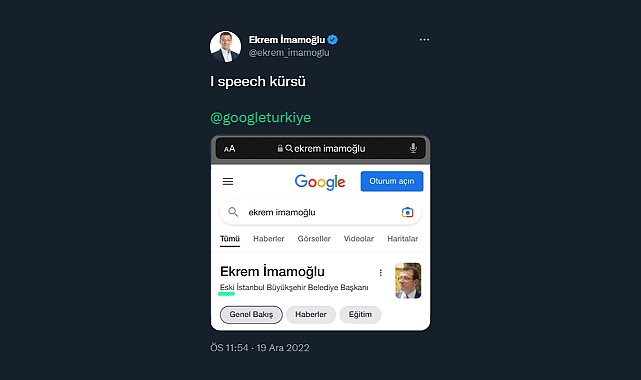Switch to the Haberler search tab
641x380 pixels.
tap(269, 239)
